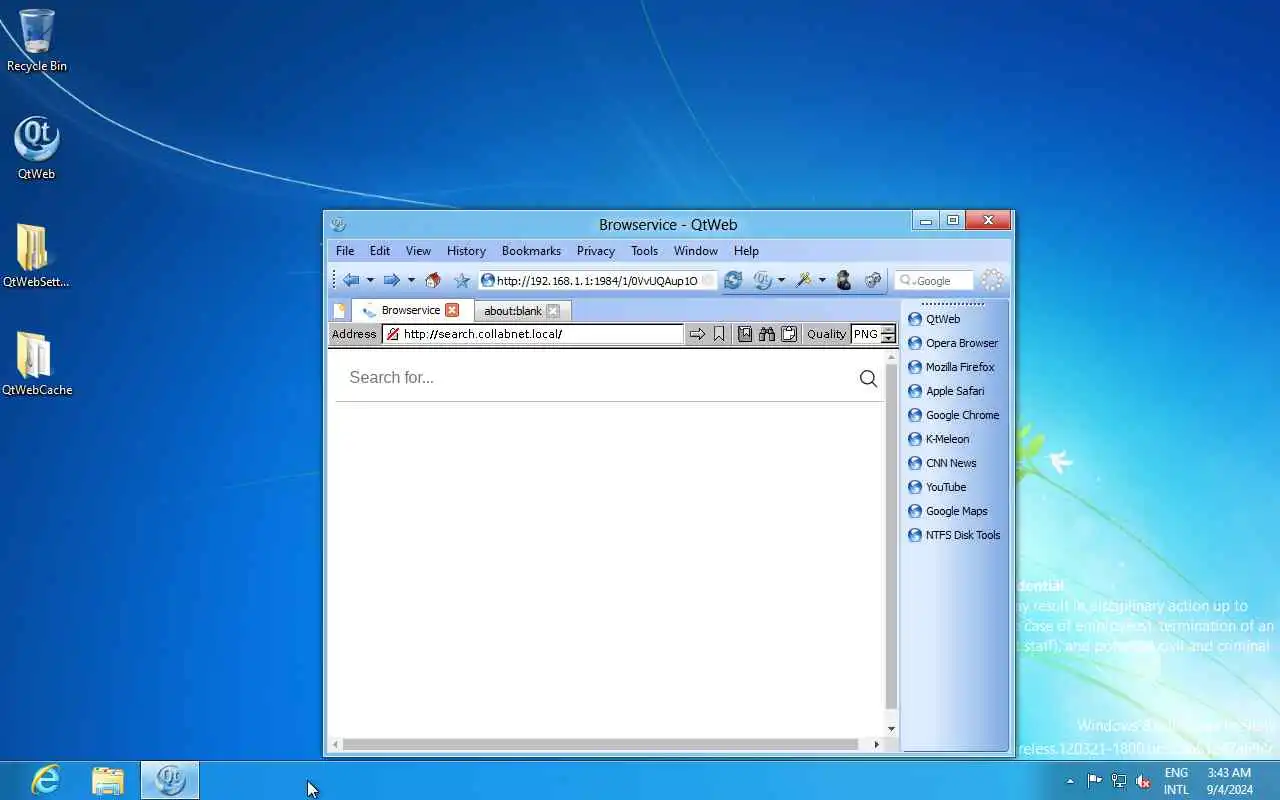The height and width of the screenshot is (800, 1280).
Task: Open the Bookmarks menu
Action: pyautogui.click(x=531, y=251)
